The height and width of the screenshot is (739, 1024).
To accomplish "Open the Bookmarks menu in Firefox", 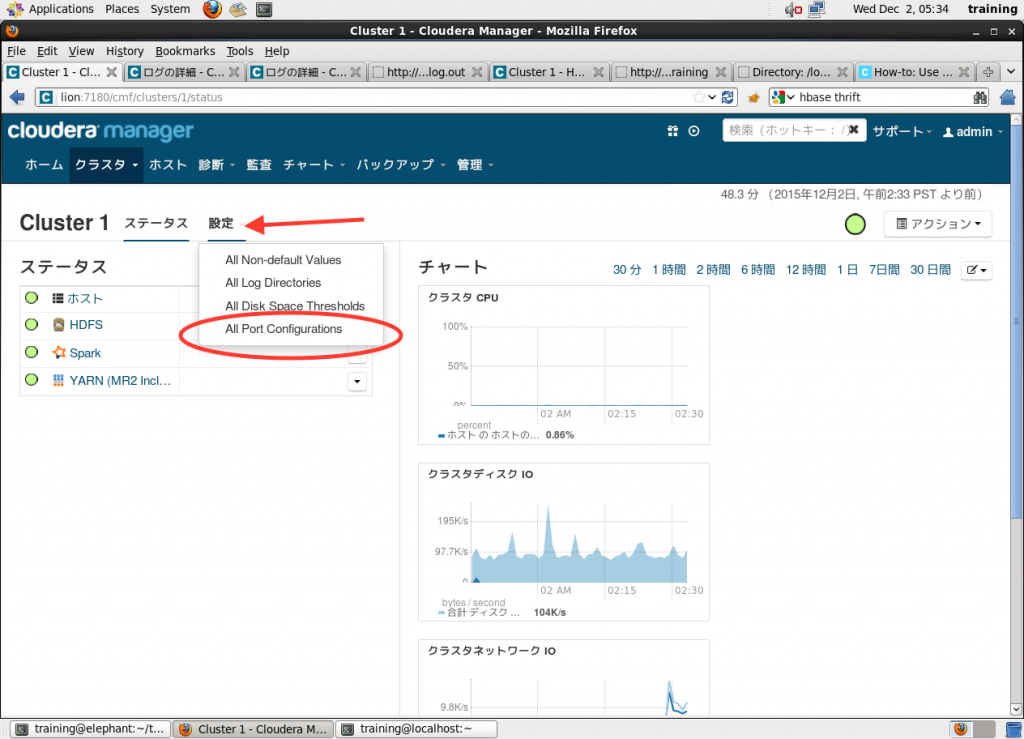I will (185, 51).
